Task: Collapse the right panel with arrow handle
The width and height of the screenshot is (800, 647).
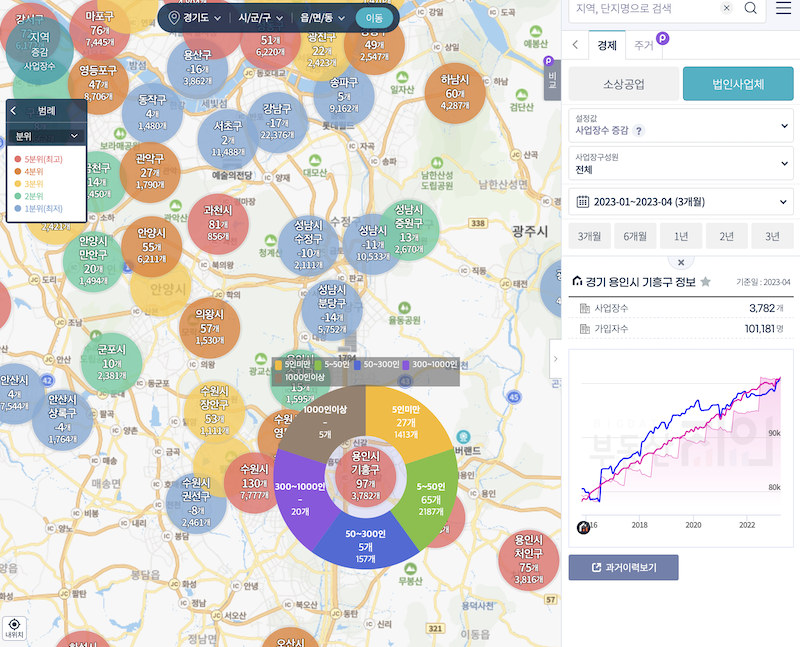Action: tap(555, 359)
